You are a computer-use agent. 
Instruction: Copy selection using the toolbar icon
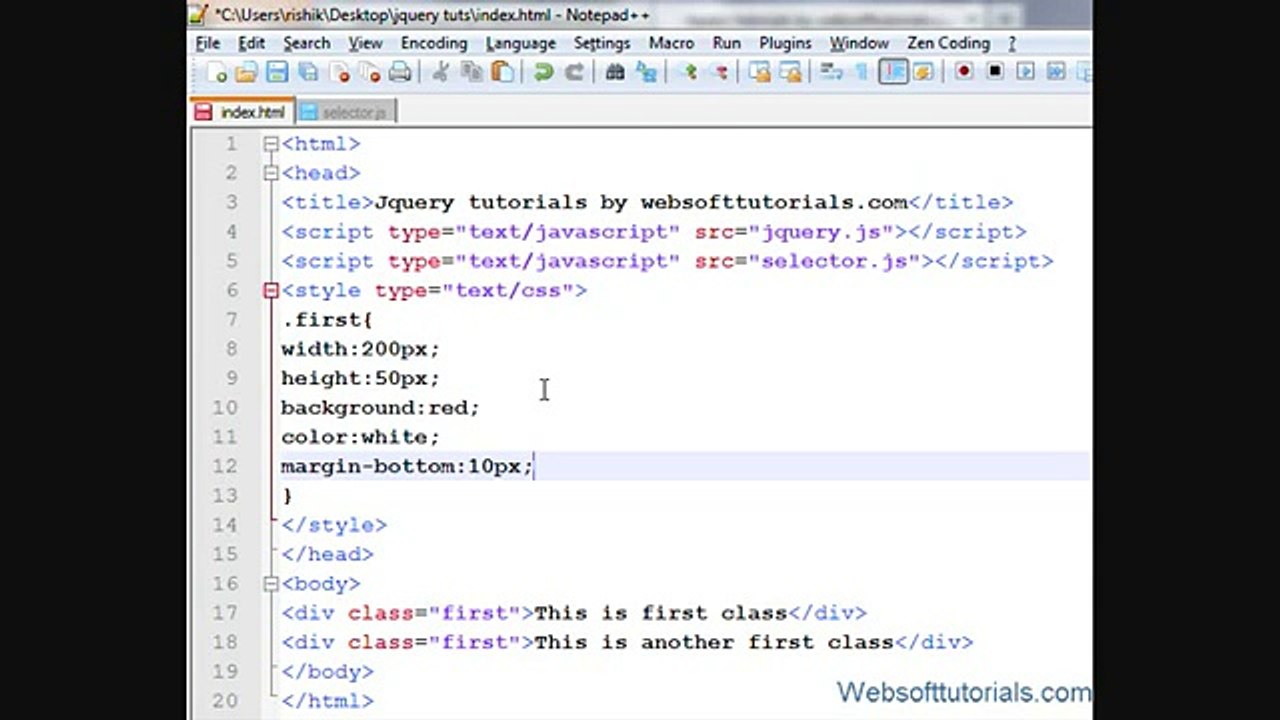click(472, 72)
